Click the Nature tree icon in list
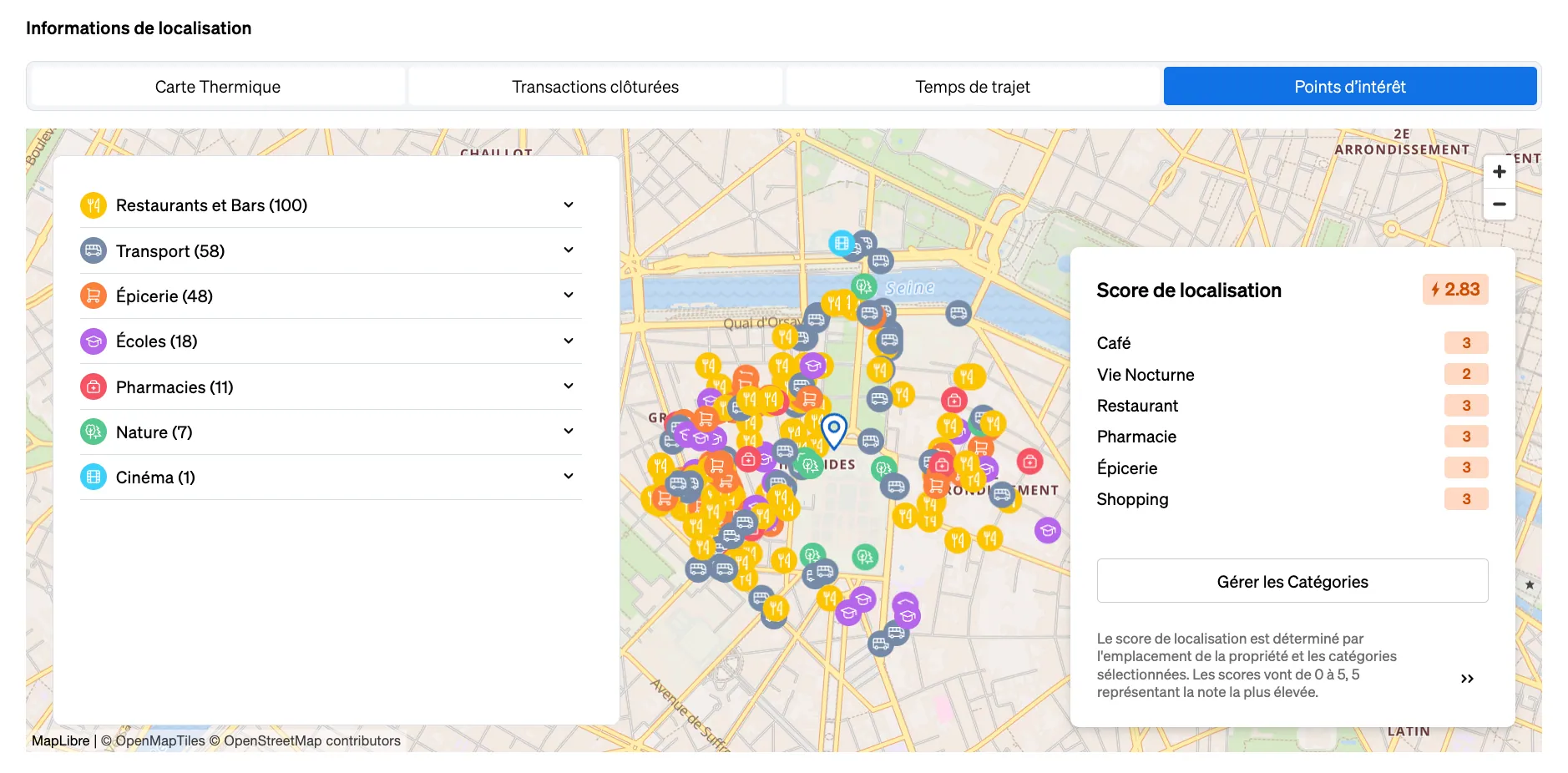The height and width of the screenshot is (773, 1568). (94, 432)
